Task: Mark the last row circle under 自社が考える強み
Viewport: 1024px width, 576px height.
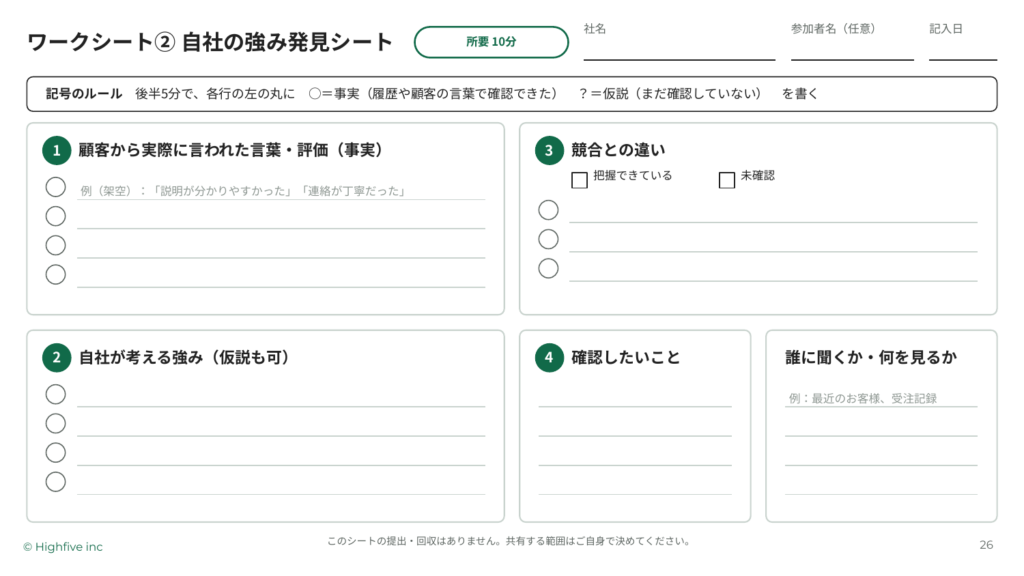Action: tap(56, 482)
